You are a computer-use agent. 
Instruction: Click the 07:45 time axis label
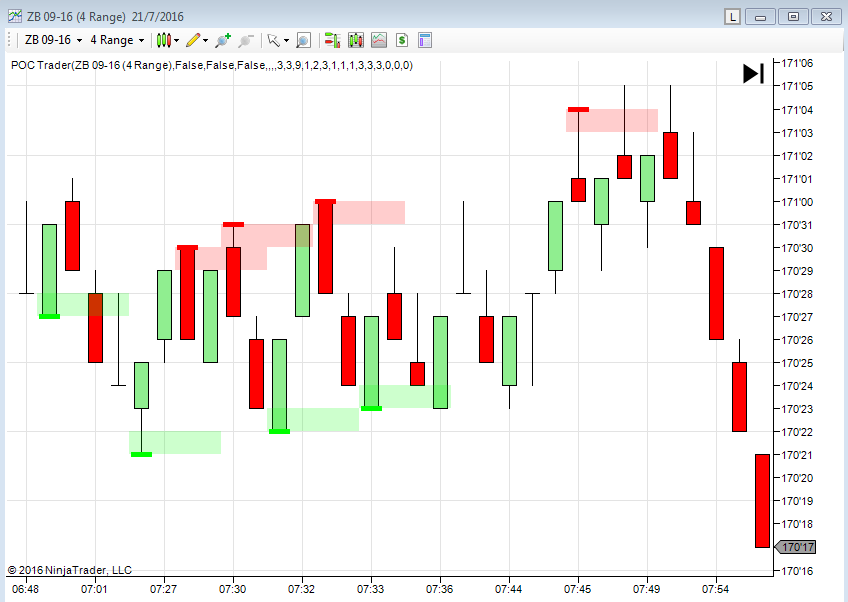click(578, 588)
